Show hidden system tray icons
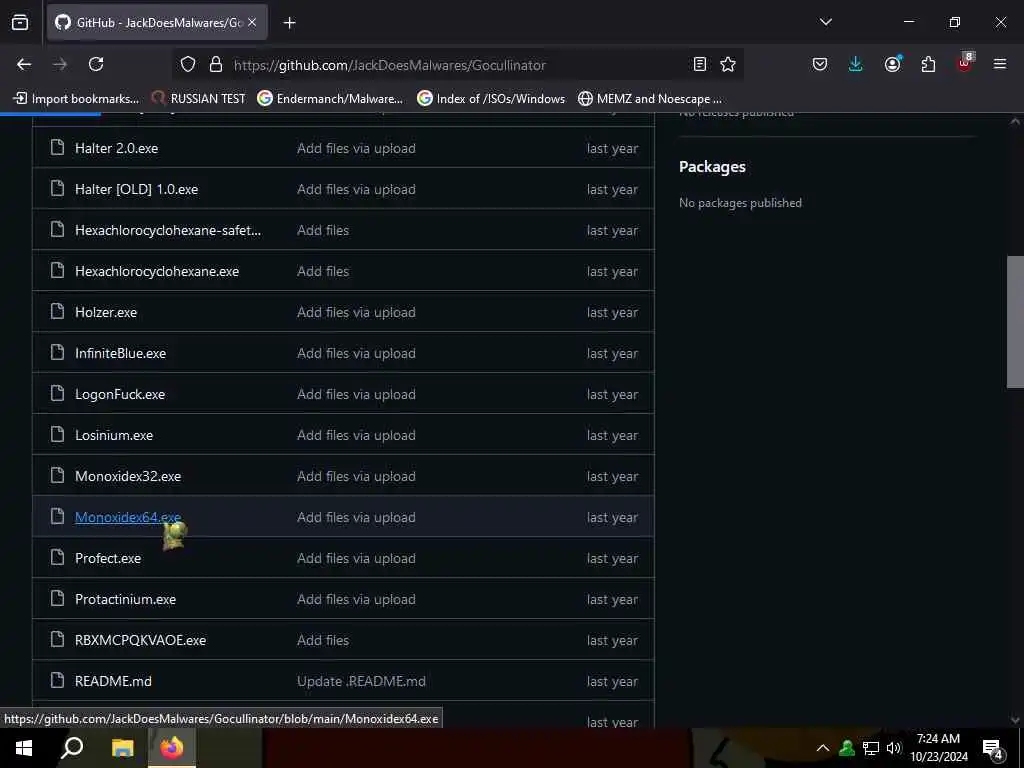The image size is (1024, 768). click(x=823, y=748)
